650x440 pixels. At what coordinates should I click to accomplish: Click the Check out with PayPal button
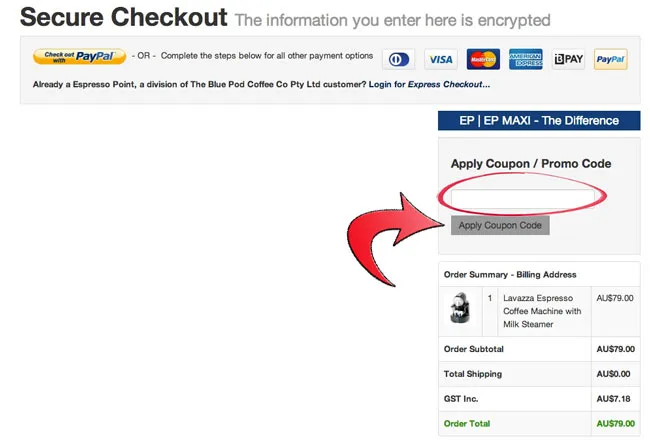80,56
